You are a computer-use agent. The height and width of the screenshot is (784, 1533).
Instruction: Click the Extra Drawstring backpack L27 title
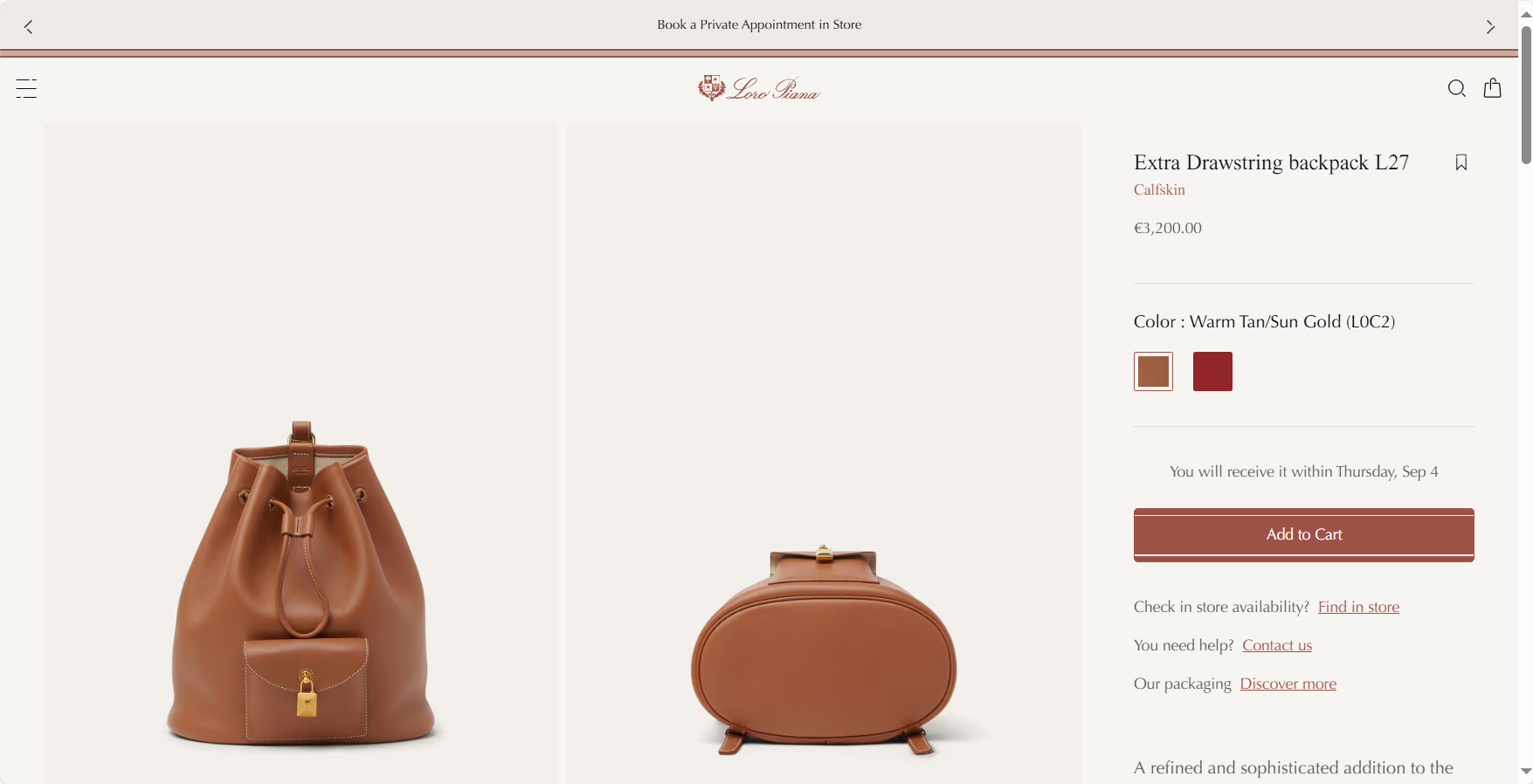pos(1271,162)
